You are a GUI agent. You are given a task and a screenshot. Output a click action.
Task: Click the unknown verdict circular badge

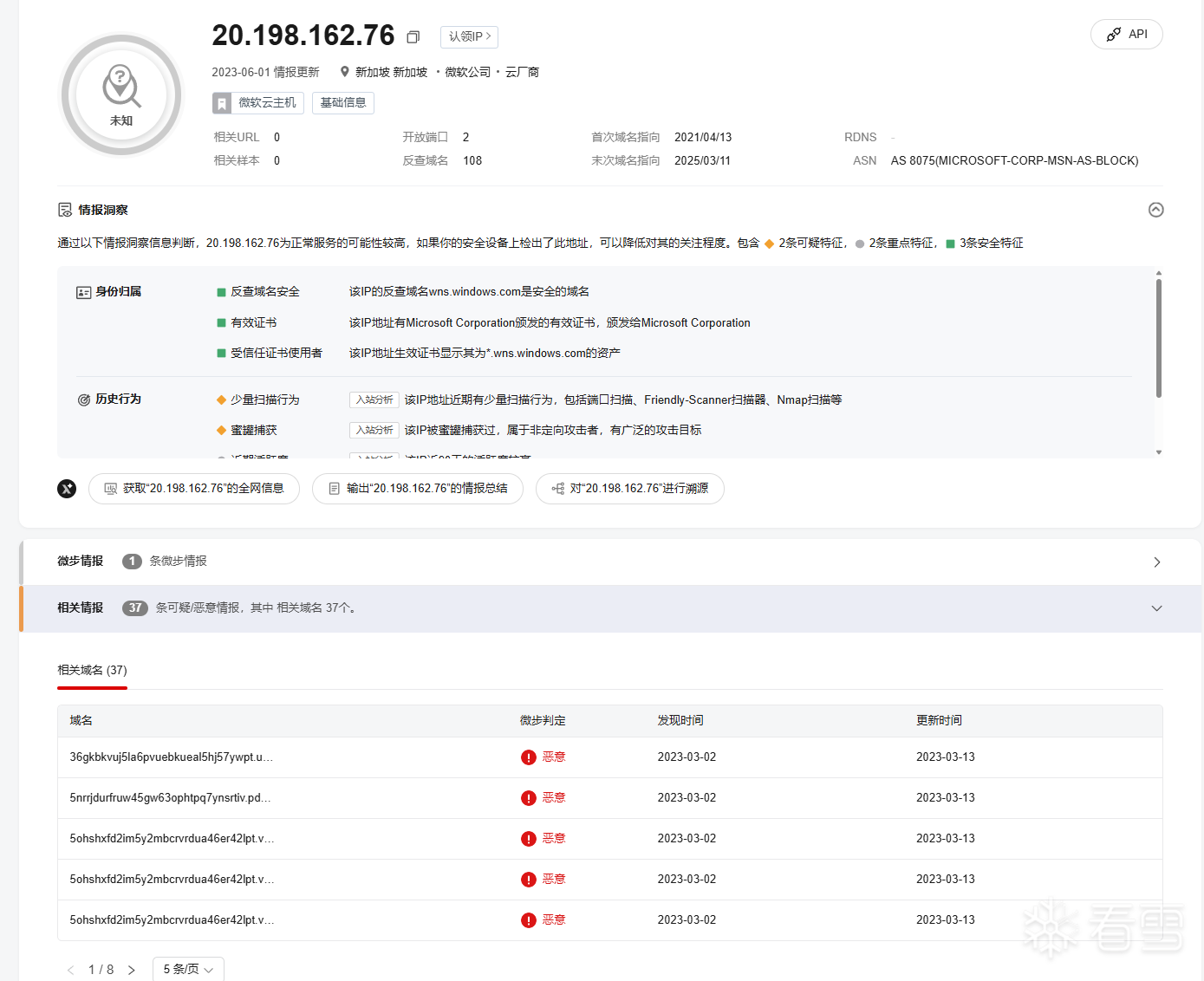121,94
